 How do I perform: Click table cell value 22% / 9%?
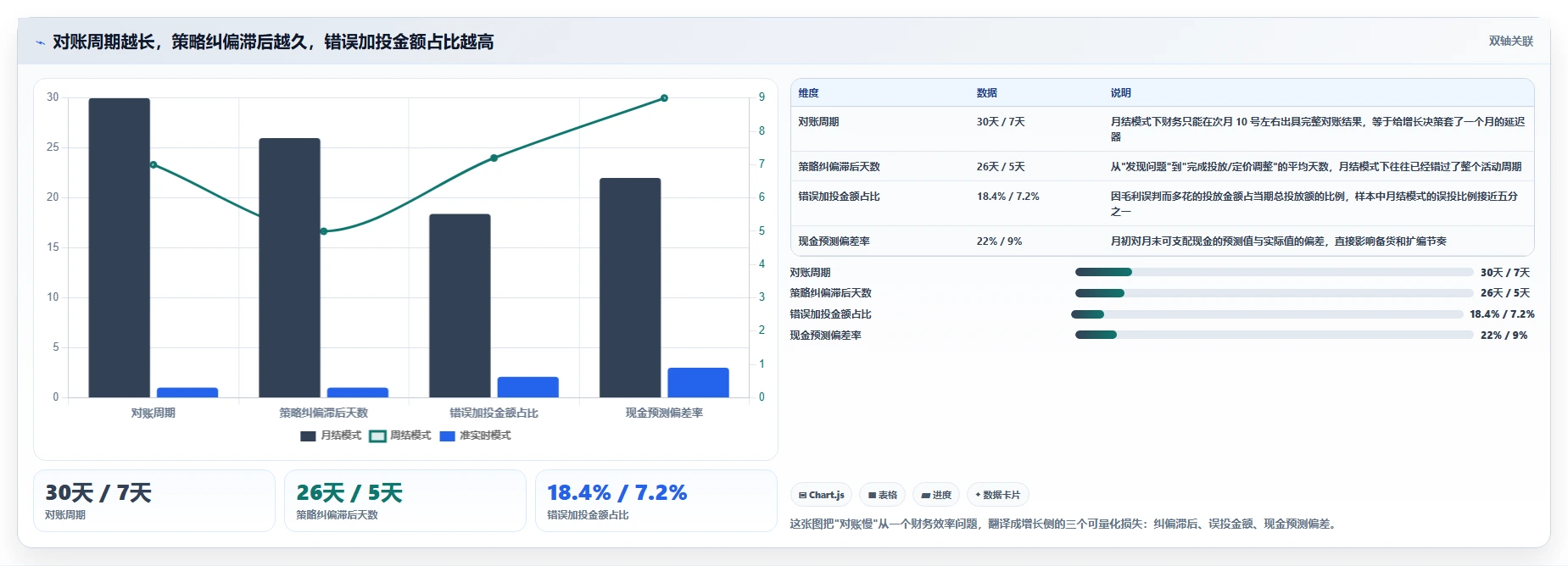coord(999,241)
